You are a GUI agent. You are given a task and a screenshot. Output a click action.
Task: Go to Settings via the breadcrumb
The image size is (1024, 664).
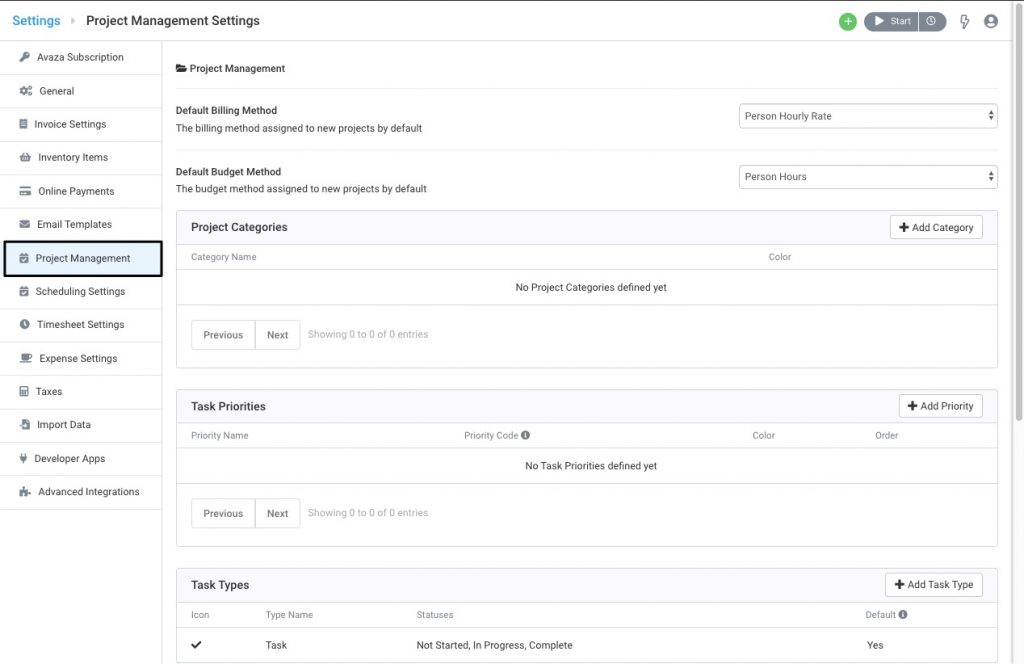36,20
